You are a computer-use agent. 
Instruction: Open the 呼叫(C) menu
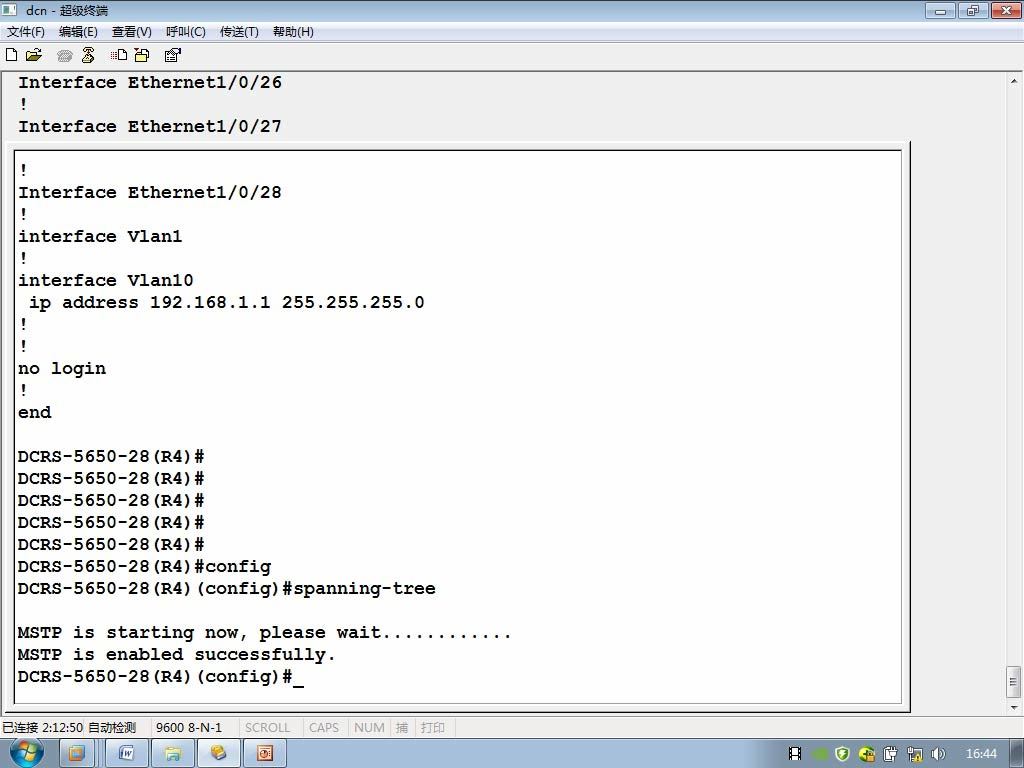pos(185,32)
